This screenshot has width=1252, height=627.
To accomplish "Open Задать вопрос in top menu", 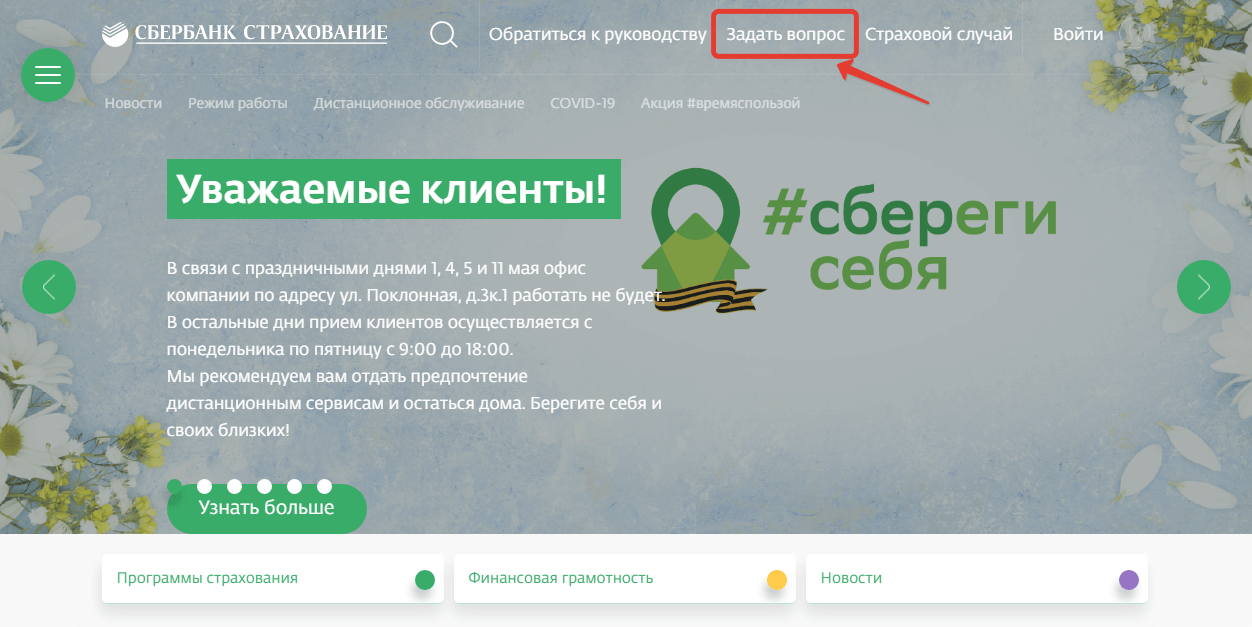I will tap(785, 34).
